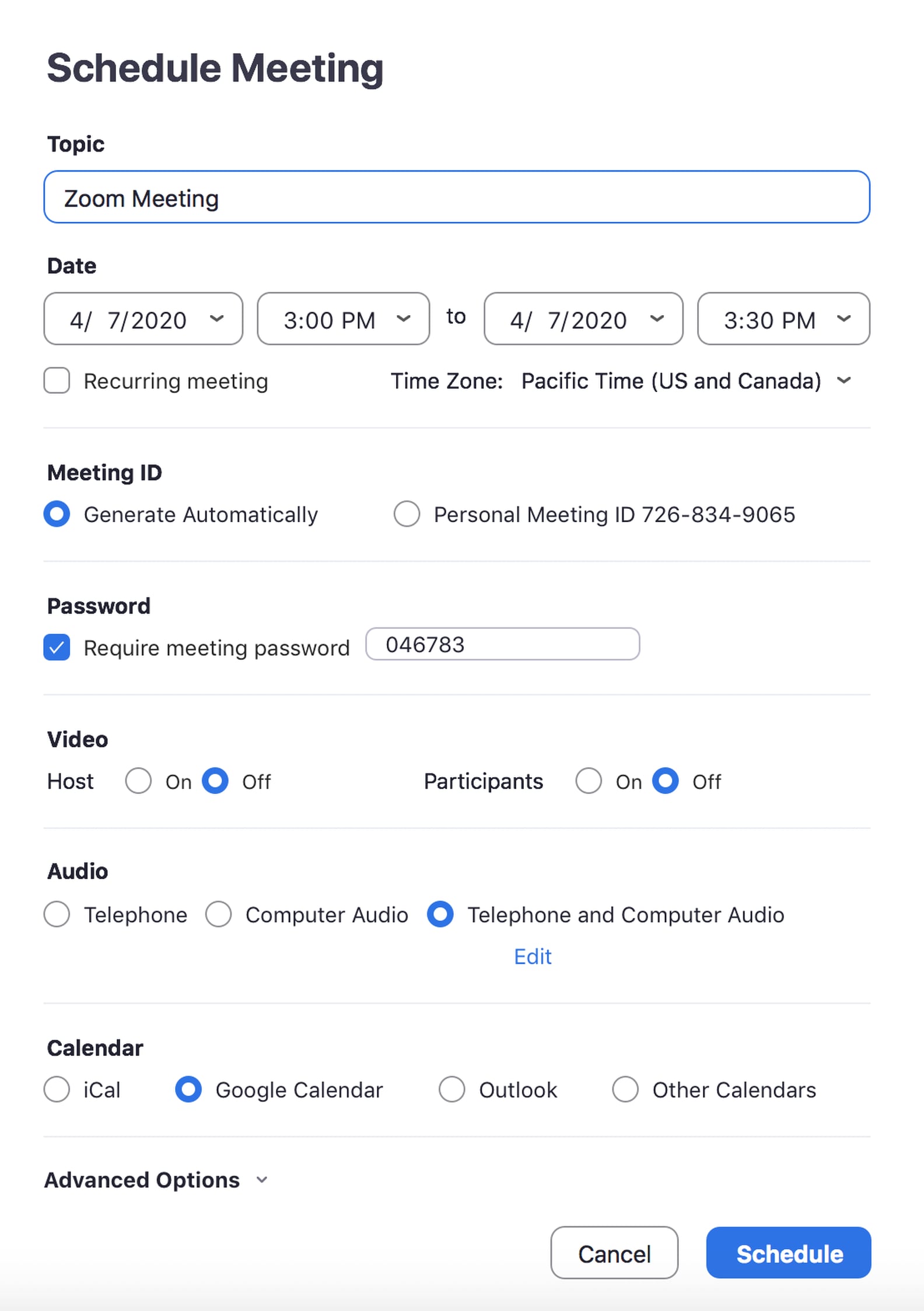Change the Pacific Time zone selection
The height and width of the screenshot is (1311, 924).
pyautogui.click(x=685, y=381)
